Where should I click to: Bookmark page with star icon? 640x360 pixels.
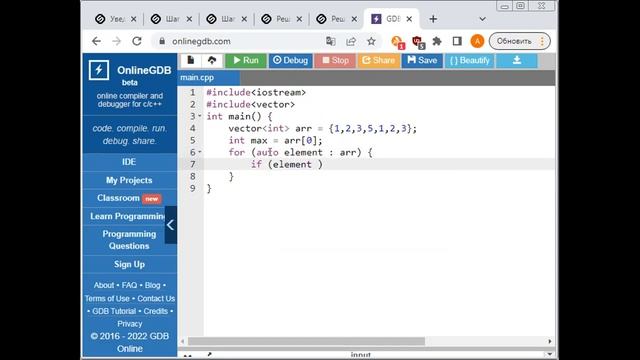(x=371, y=41)
